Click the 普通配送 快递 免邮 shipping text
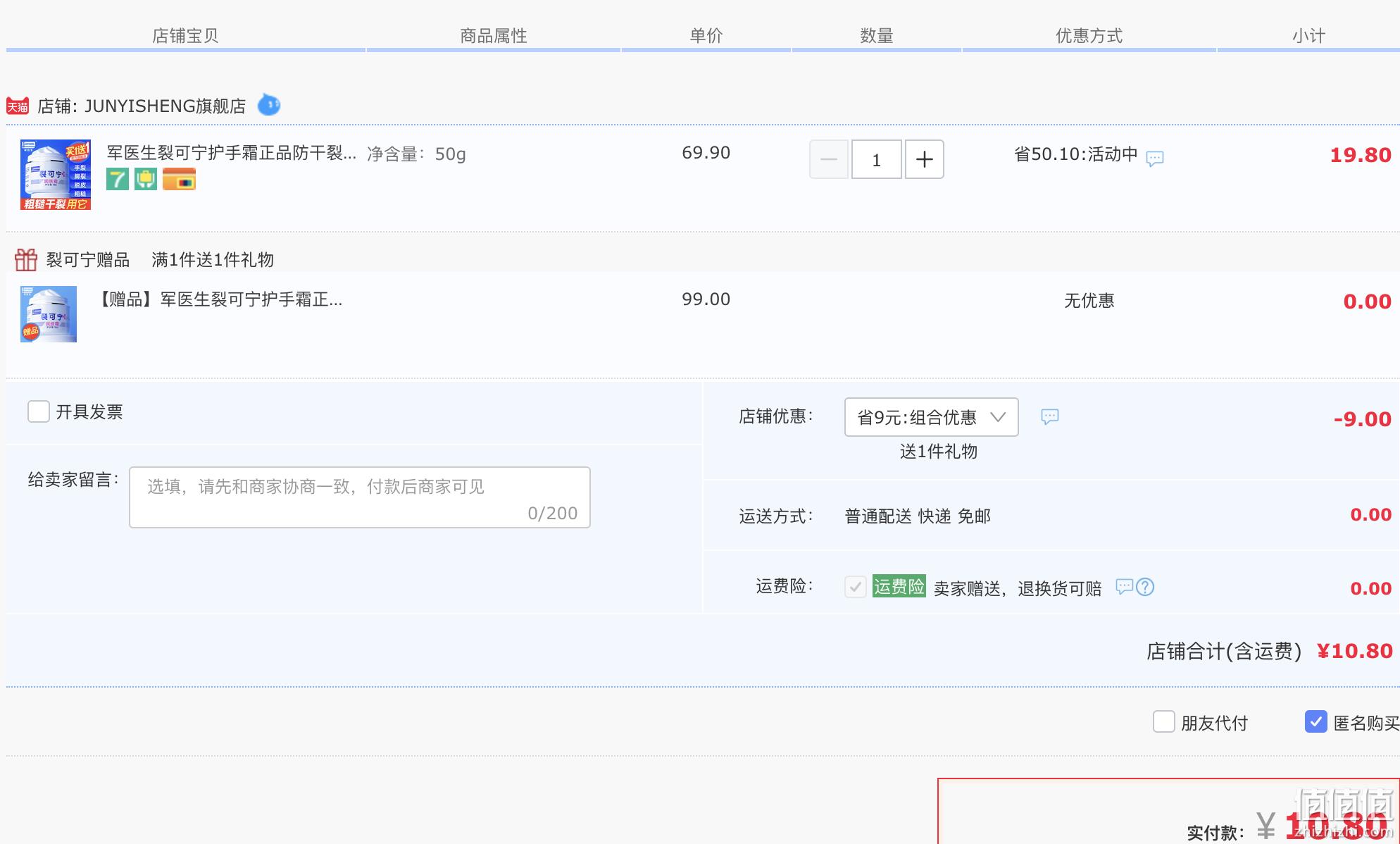Screen dimensions: 1400x844 (x=918, y=516)
